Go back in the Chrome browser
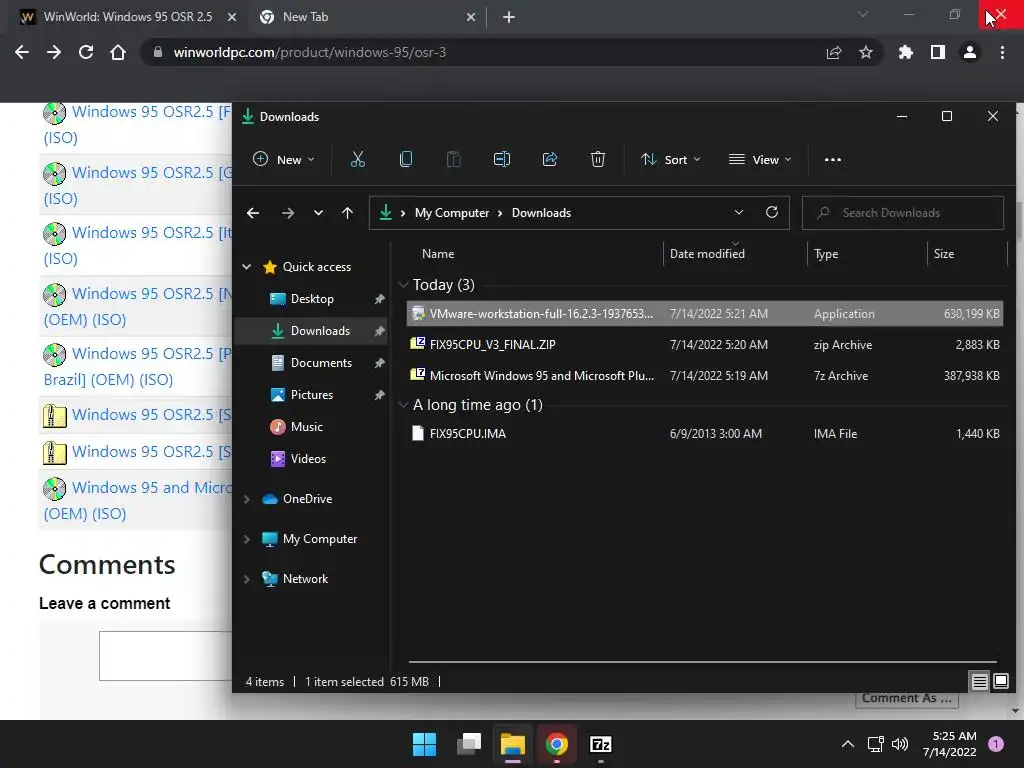This screenshot has width=1024, height=768. [x=22, y=52]
